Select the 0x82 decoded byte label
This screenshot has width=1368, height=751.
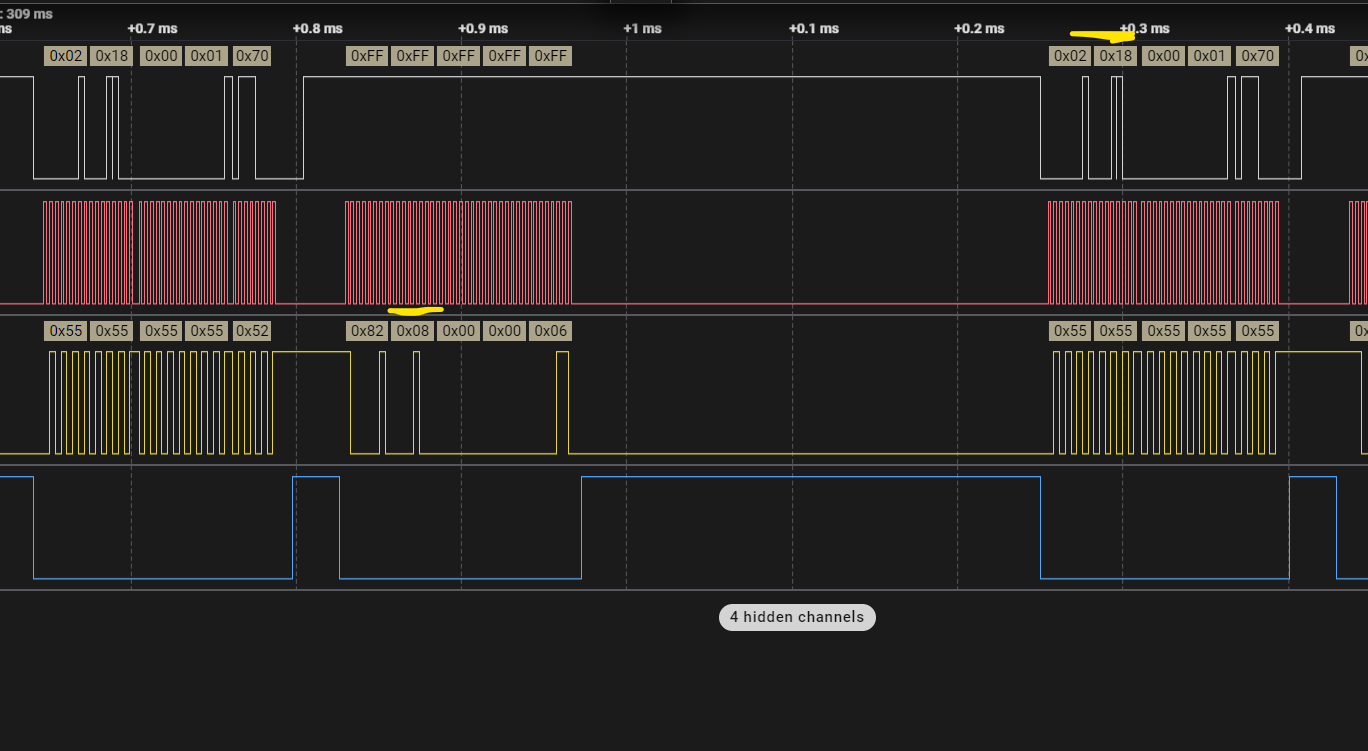(367, 331)
